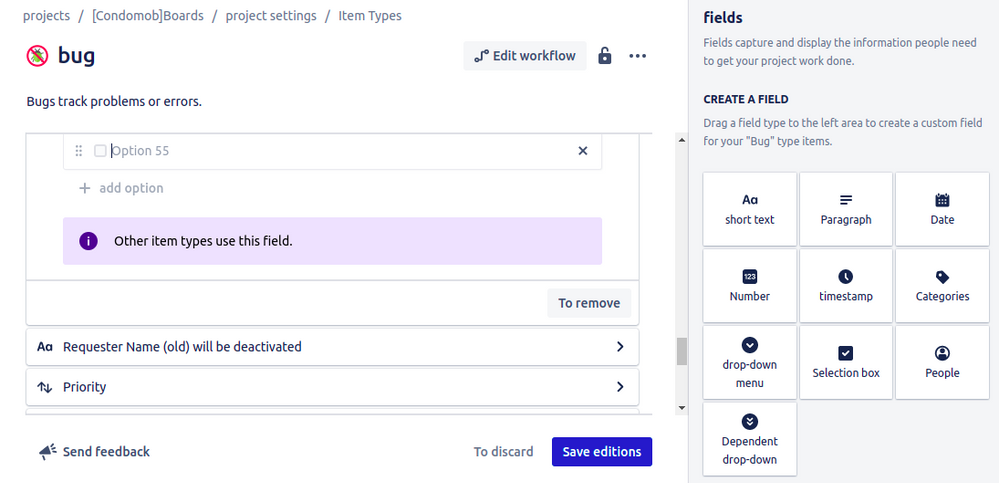Open the three-dots more actions menu
Screen dimensions: 999x483
point(637,56)
